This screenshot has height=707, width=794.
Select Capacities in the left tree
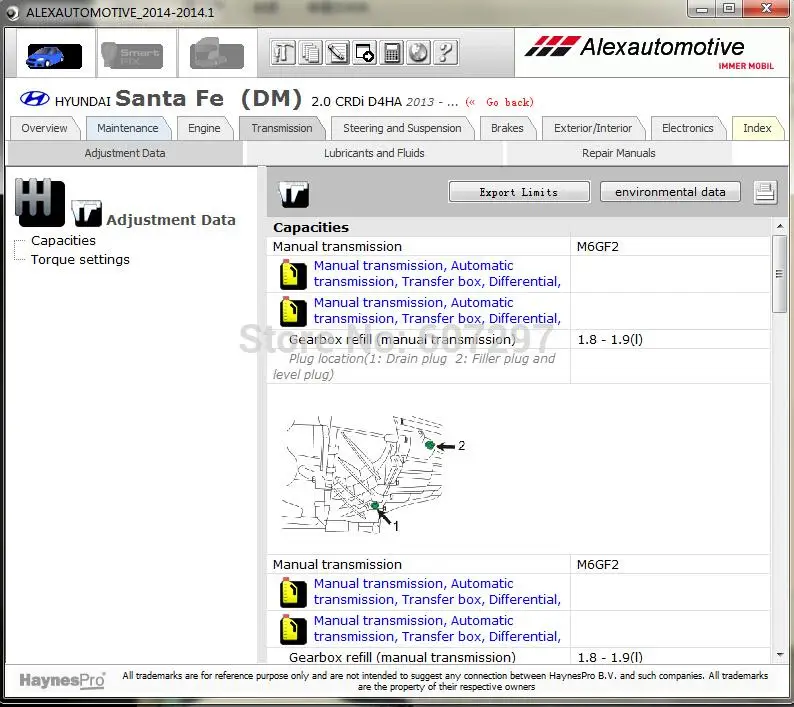(63, 241)
